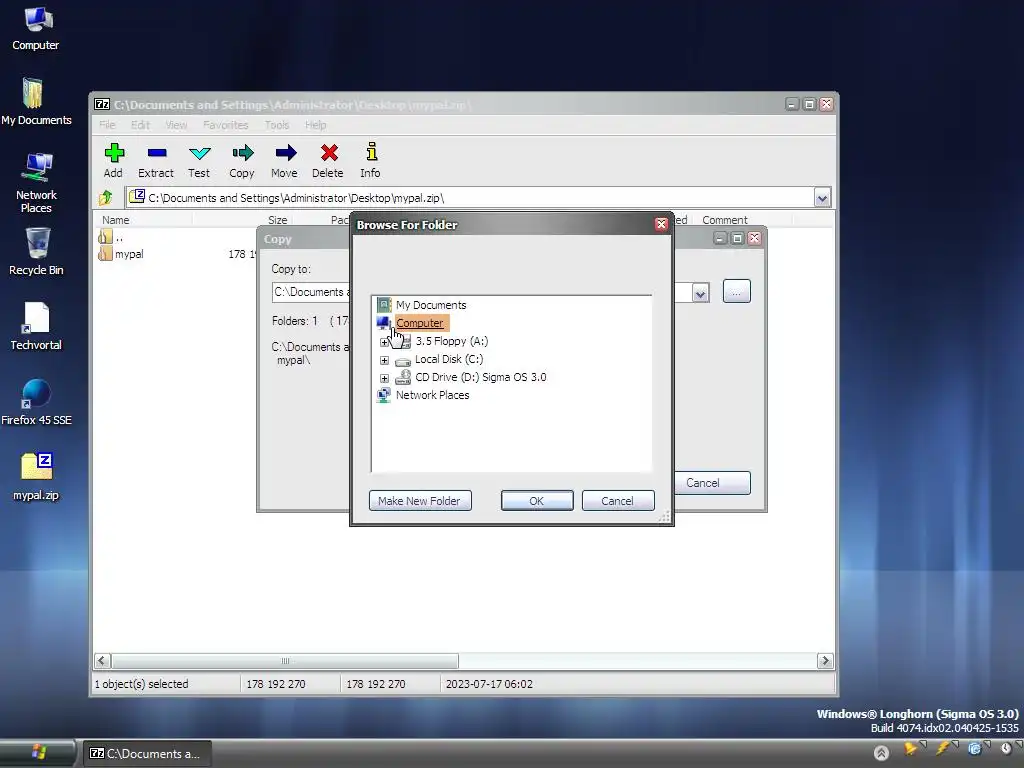This screenshot has height=768, width=1024.
Task: Expand the Local Disk (C:) node
Action: pyautogui.click(x=385, y=360)
